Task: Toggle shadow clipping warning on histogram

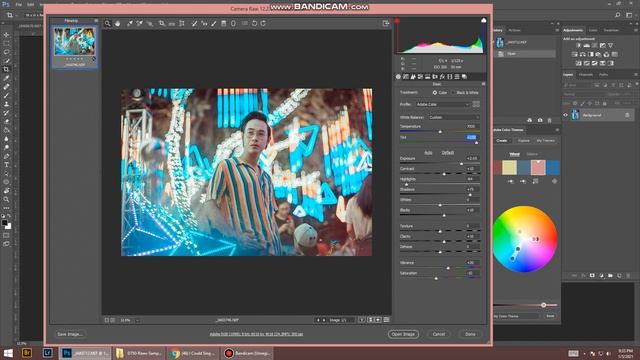Action: point(397,21)
